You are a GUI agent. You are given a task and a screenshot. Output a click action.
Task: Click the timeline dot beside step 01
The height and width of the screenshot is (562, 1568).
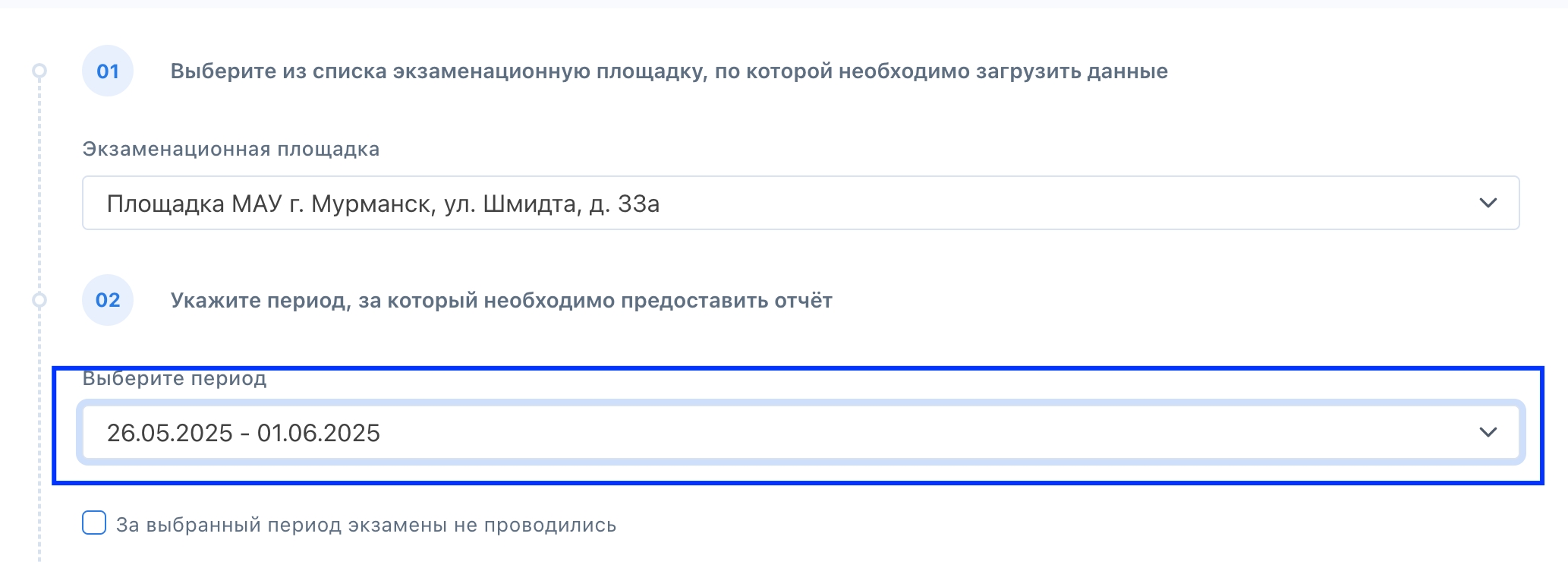click(x=39, y=71)
